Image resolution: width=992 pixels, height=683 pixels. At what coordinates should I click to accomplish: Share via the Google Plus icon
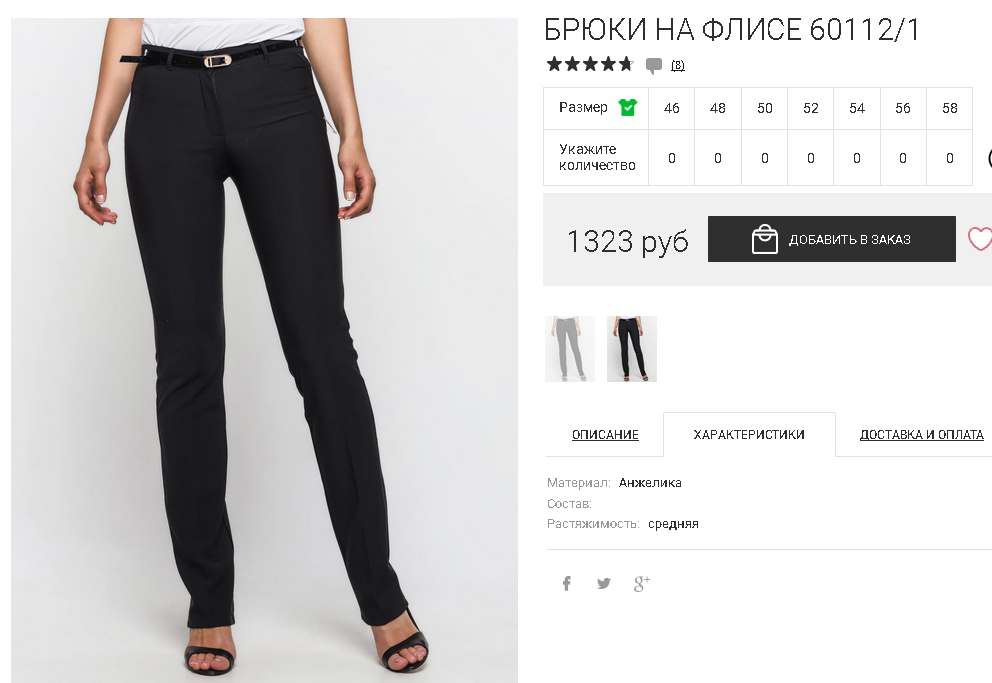pos(642,583)
